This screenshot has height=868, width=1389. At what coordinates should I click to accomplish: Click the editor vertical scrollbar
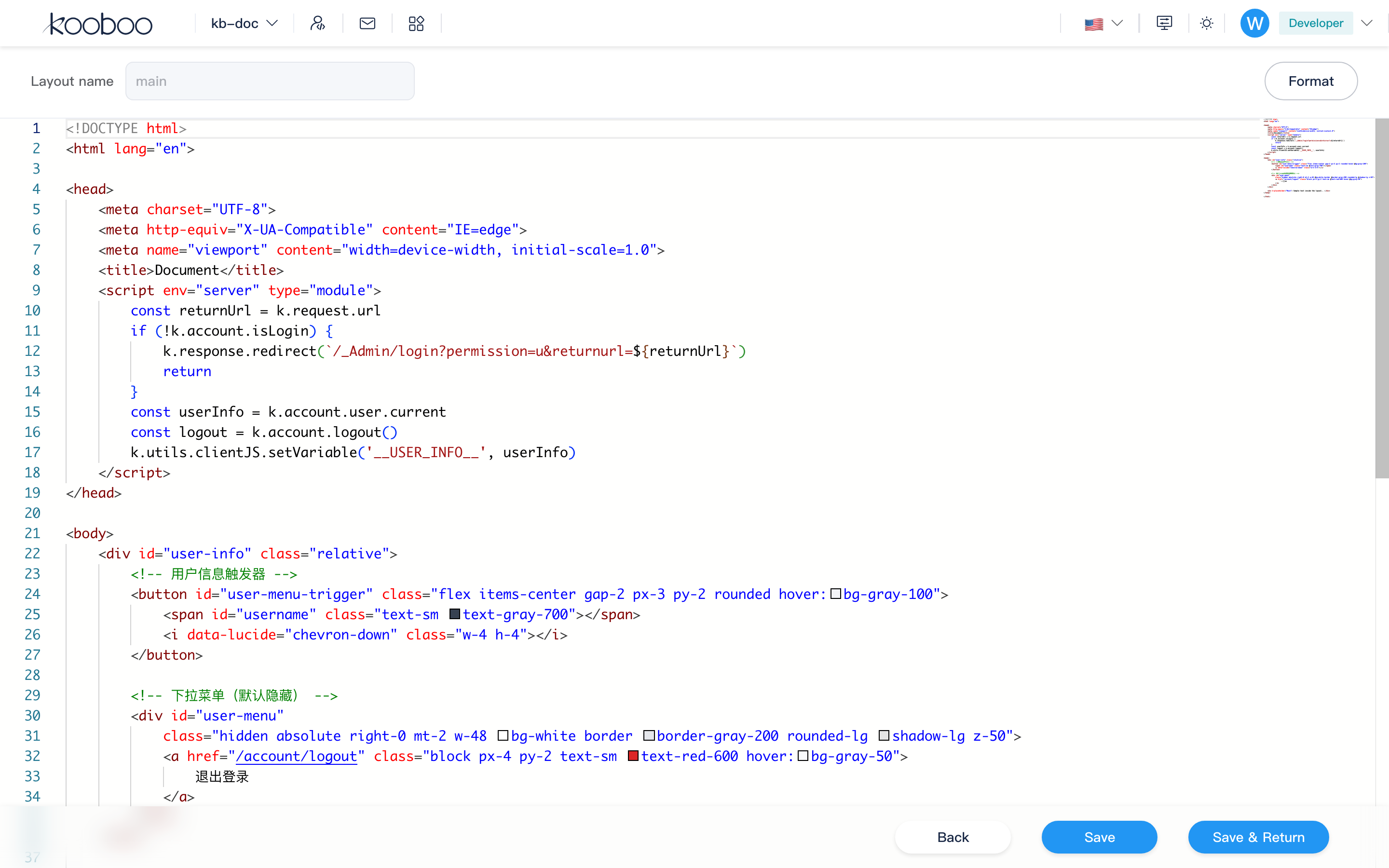pos(1382,298)
